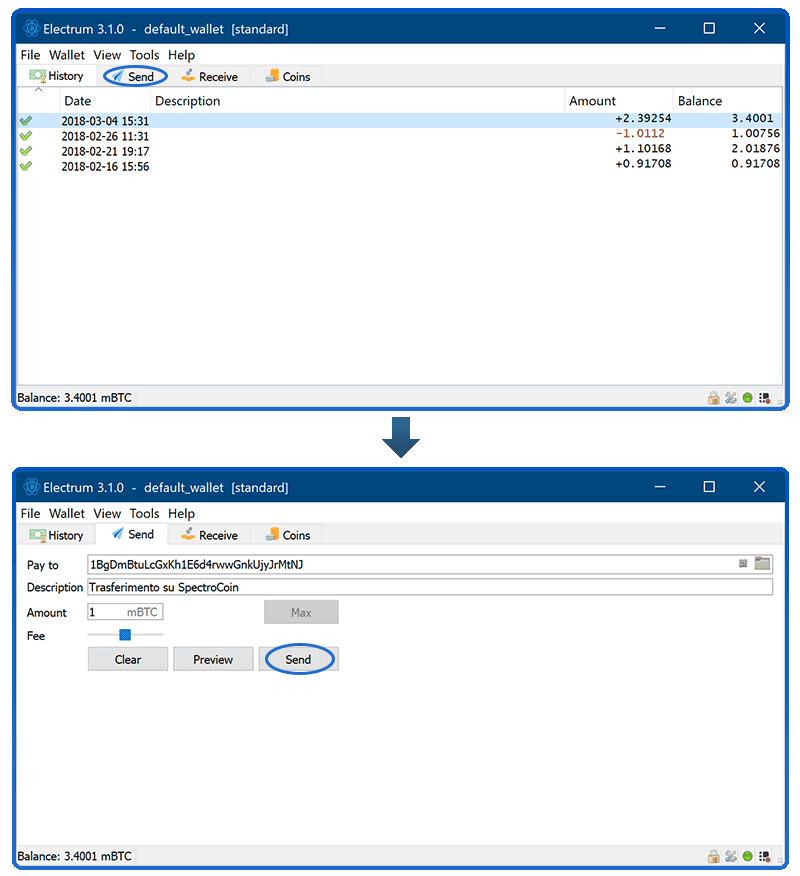800x876 pixels.
Task: Click Description field with Trasferimento su SpectroCoin
Action: 430,587
